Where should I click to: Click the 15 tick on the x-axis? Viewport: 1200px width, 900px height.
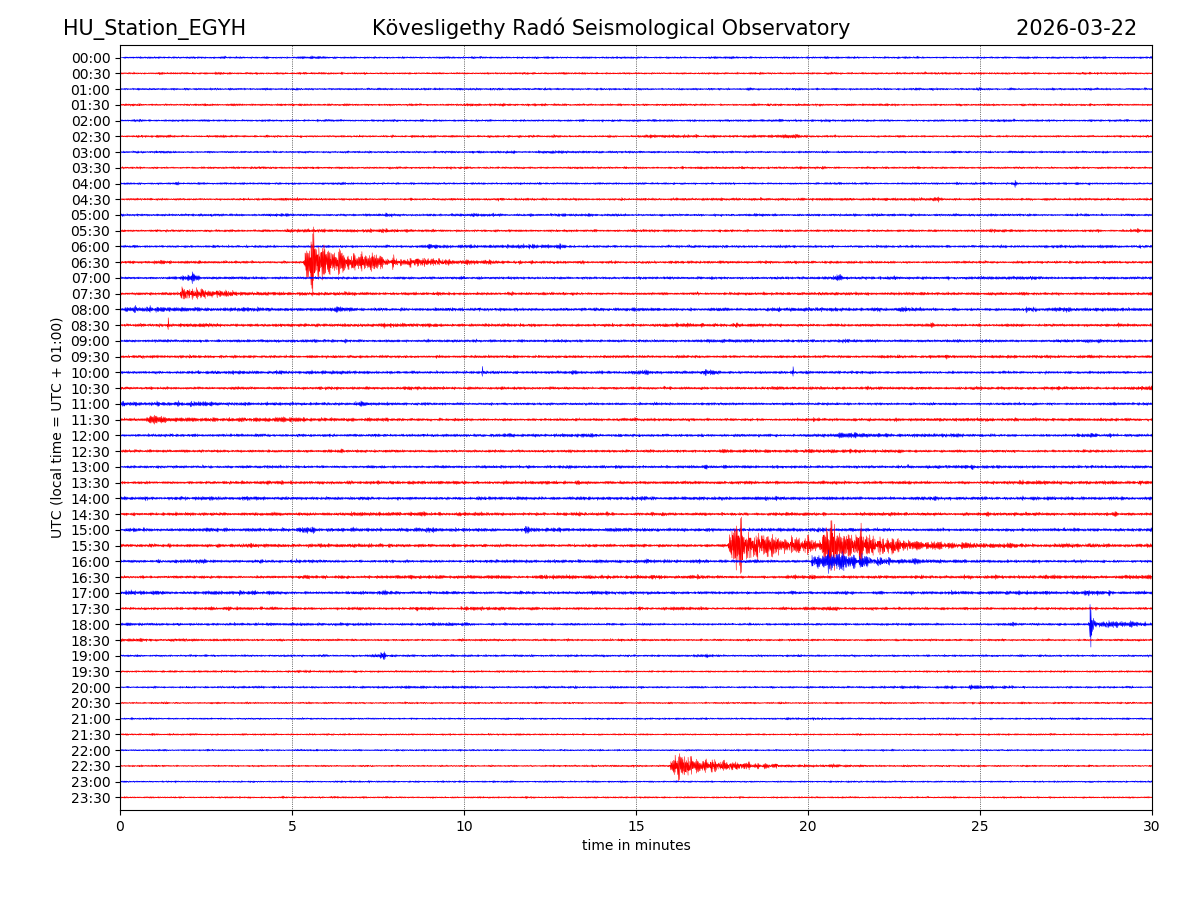[636, 827]
